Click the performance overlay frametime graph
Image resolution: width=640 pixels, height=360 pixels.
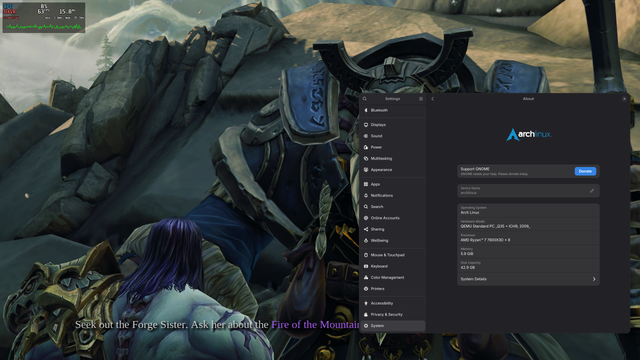tap(44, 27)
